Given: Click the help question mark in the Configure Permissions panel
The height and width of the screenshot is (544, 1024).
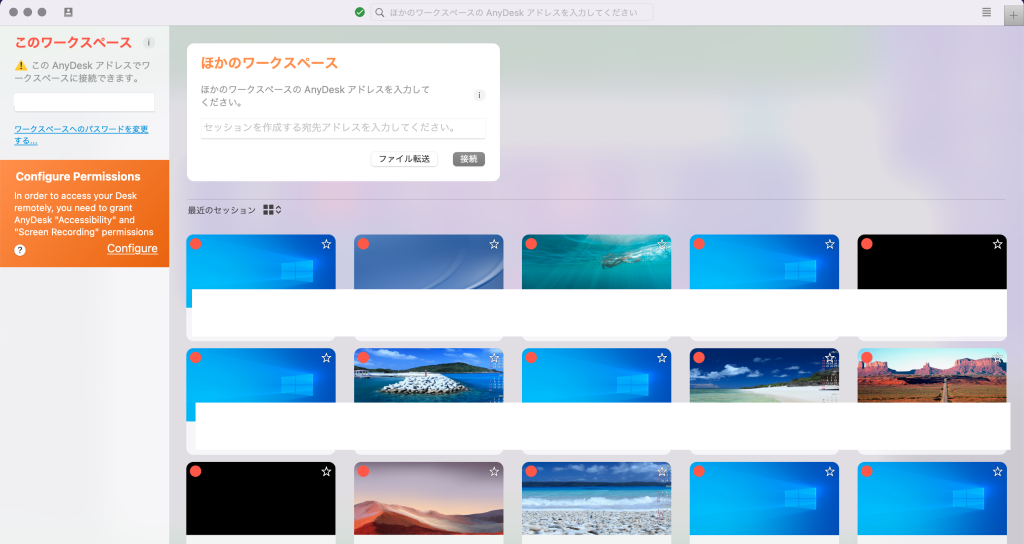Looking at the screenshot, I should [x=20, y=249].
